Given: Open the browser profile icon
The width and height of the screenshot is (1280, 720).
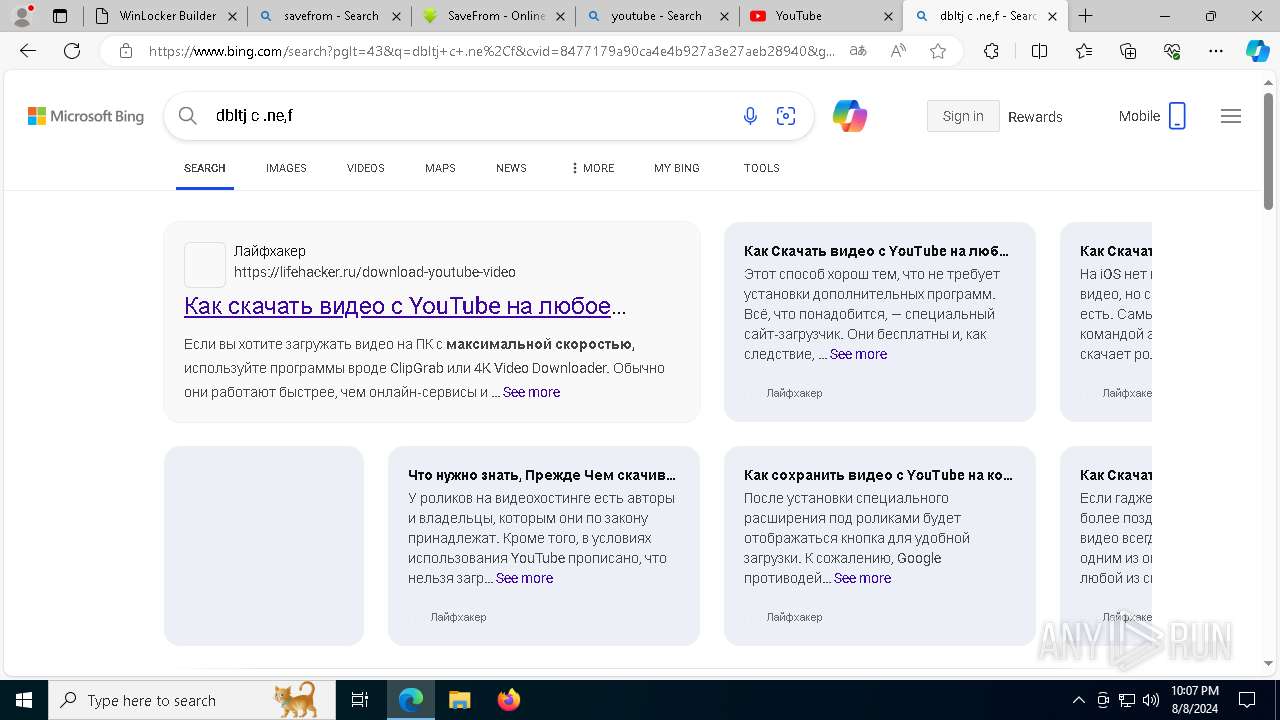Looking at the screenshot, I should coord(22,16).
